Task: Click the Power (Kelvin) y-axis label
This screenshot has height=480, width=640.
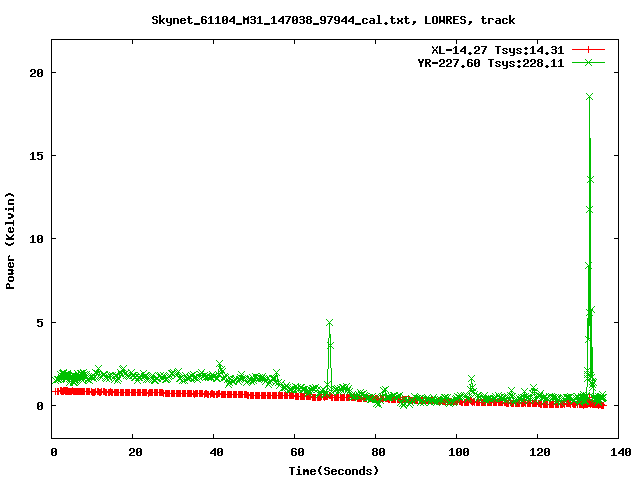Action: point(11,240)
